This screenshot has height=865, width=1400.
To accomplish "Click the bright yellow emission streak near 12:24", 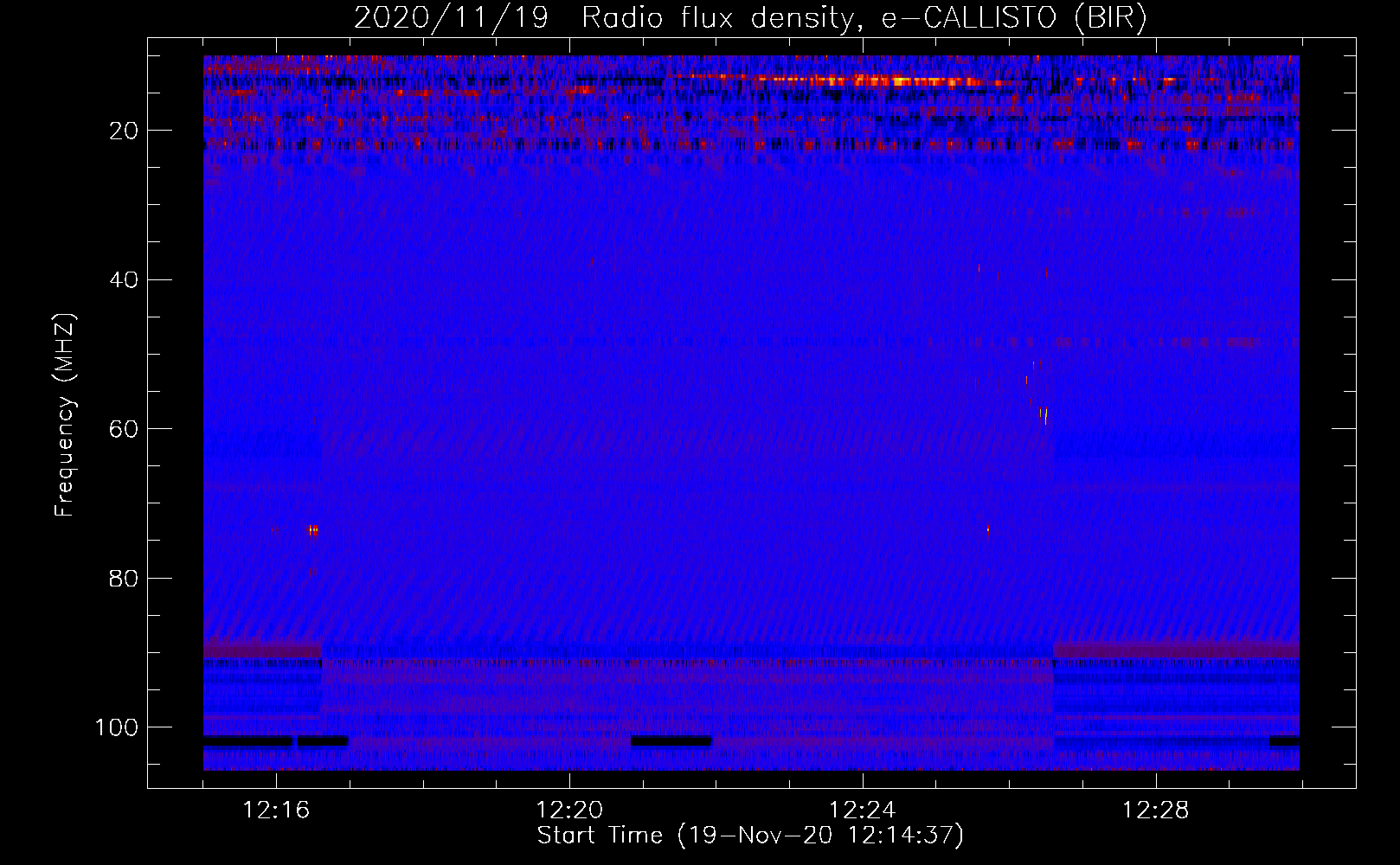I will click(883, 81).
